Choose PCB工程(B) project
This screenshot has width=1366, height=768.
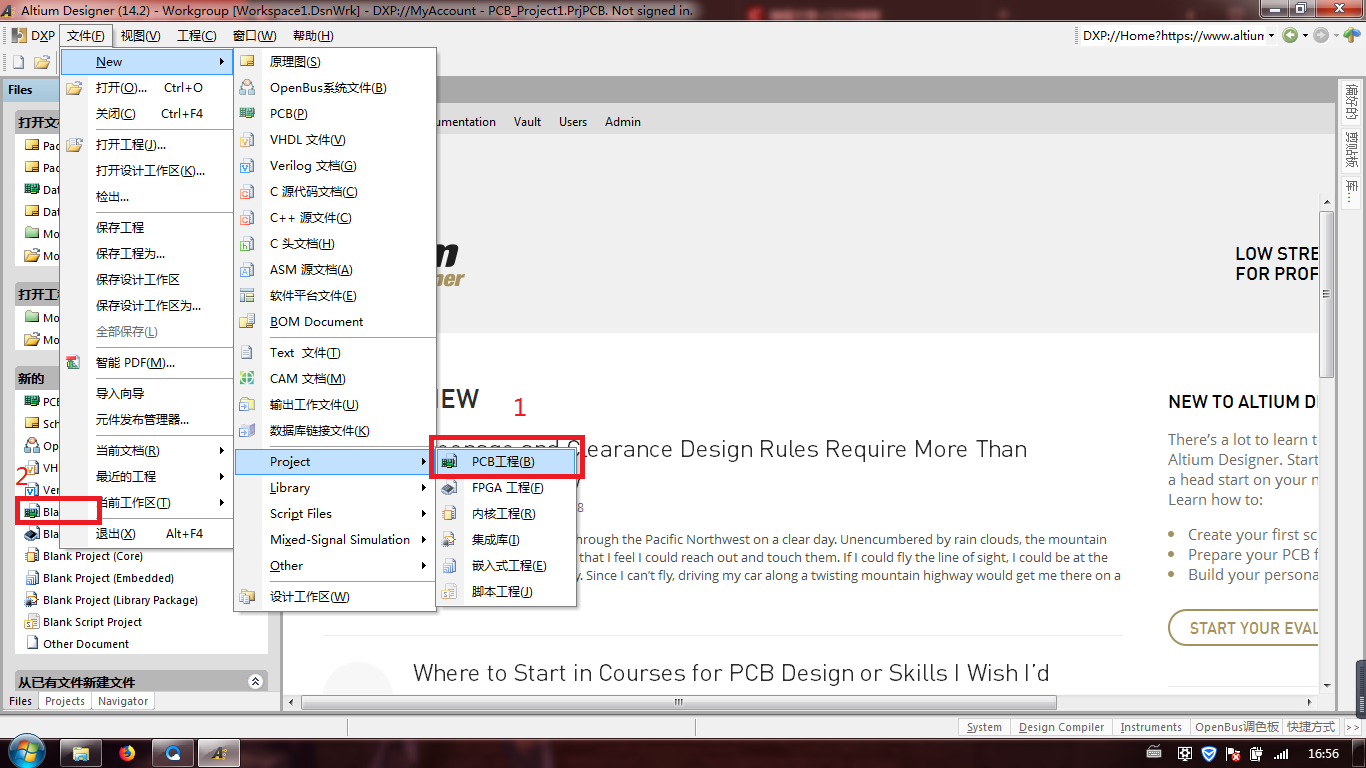point(507,462)
